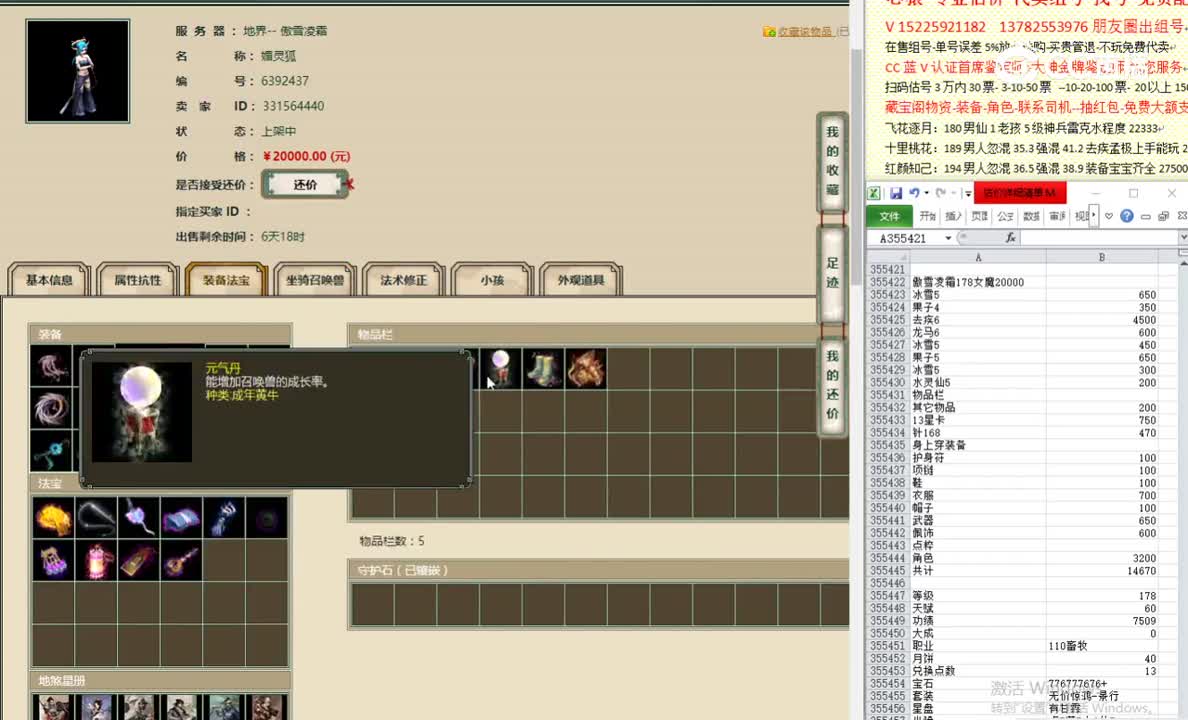Select cell containing 傲雪凌霜178女魔20000
The width and height of the screenshot is (1188, 720).
(x=978, y=282)
